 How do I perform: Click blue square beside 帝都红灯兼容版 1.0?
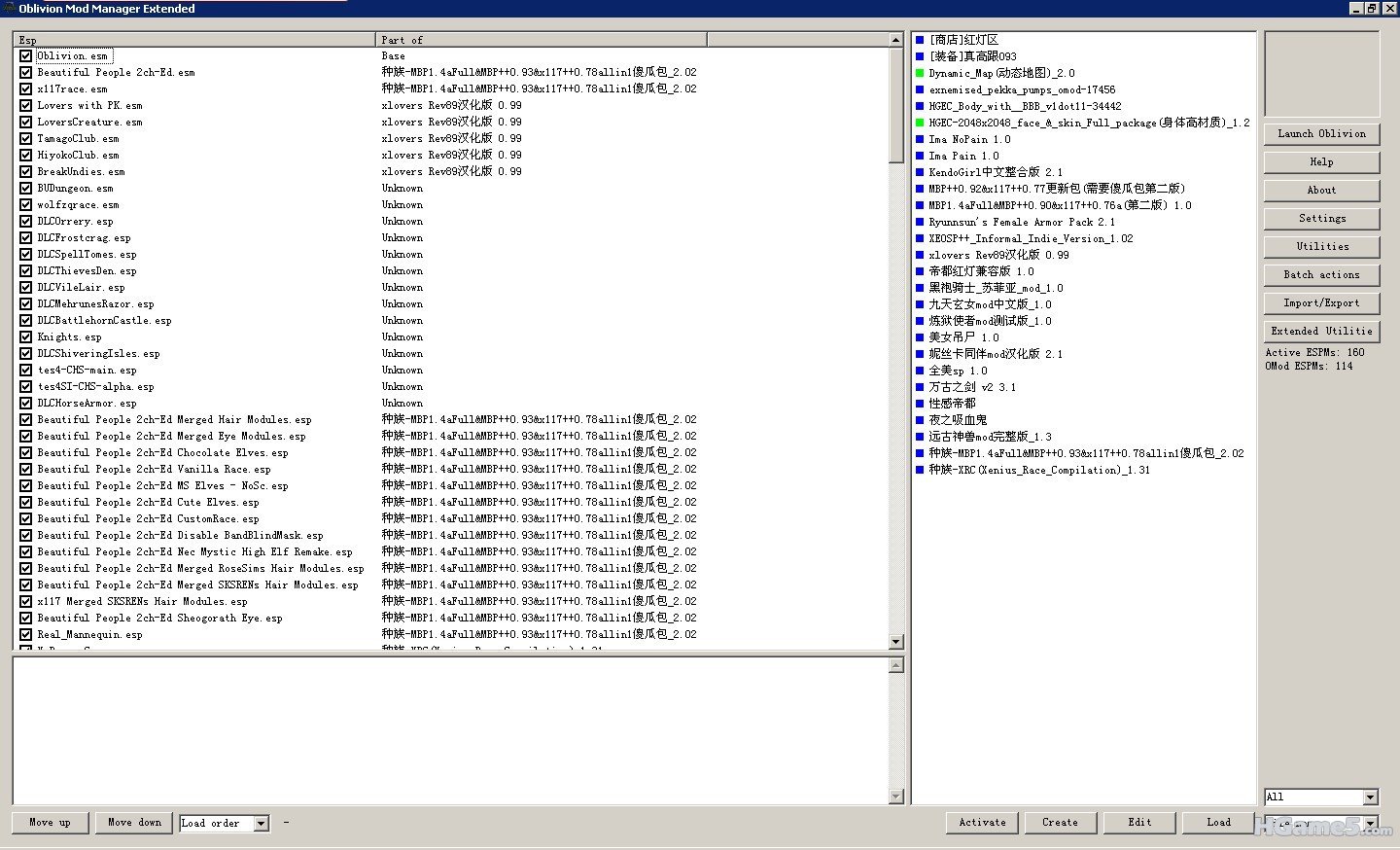[920, 271]
